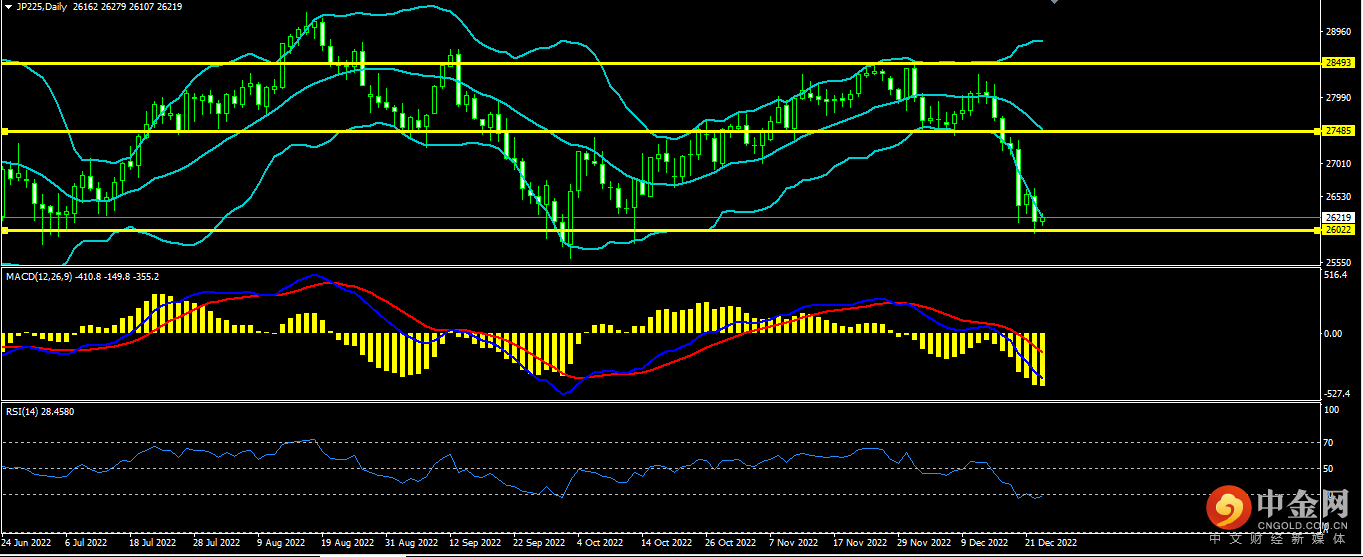Viewport: 1363px width, 557px height.
Task: Select the yellow 27485 price label
Action: tap(1337, 131)
